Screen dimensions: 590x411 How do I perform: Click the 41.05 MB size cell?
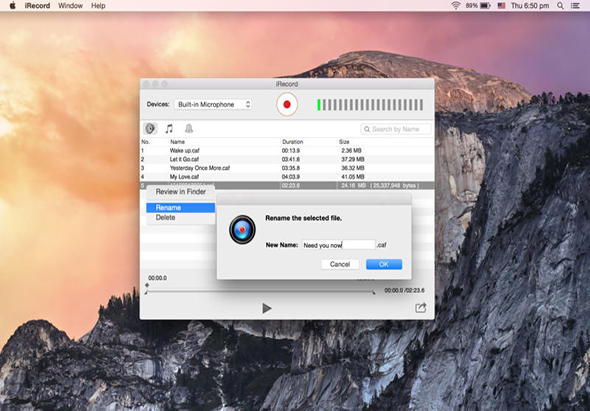(353, 177)
